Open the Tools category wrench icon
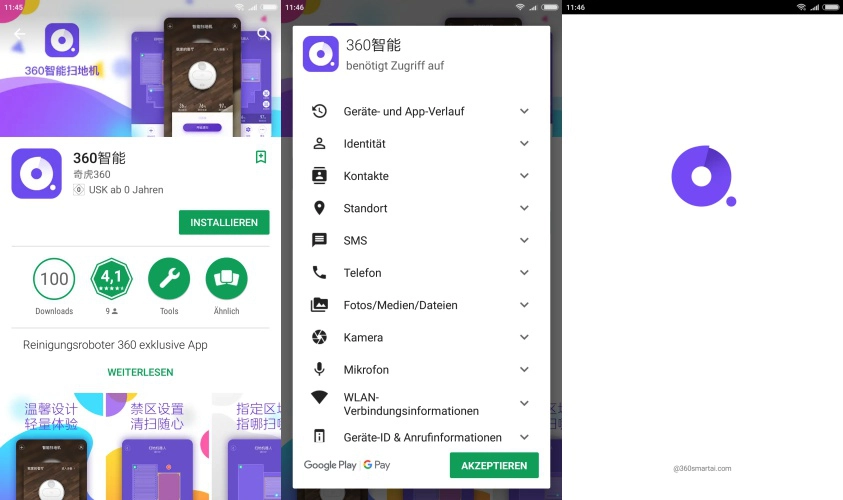Image resolution: width=843 pixels, height=500 pixels. tap(169, 278)
